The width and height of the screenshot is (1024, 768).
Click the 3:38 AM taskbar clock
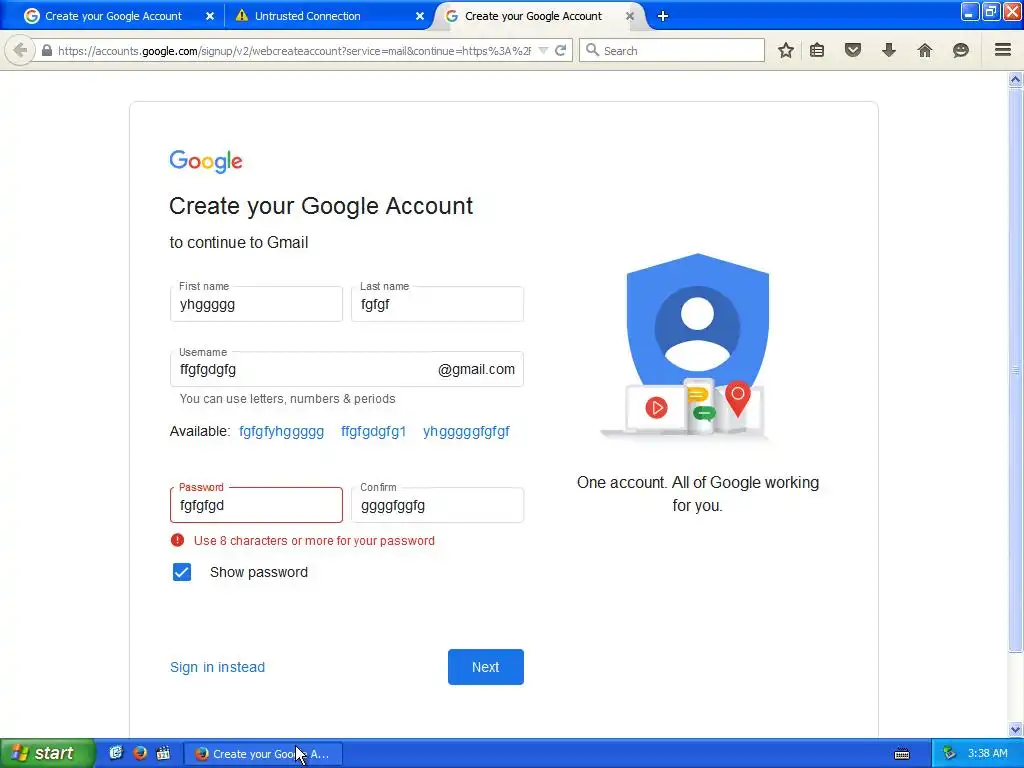(987, 753)
